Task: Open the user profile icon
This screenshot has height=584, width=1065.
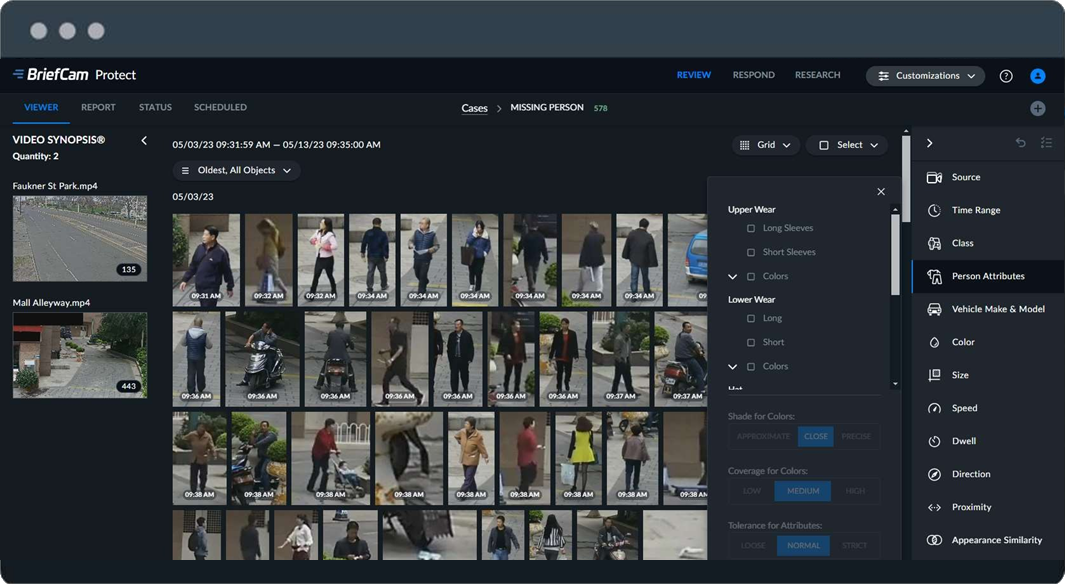Action: click(1037, 76)
